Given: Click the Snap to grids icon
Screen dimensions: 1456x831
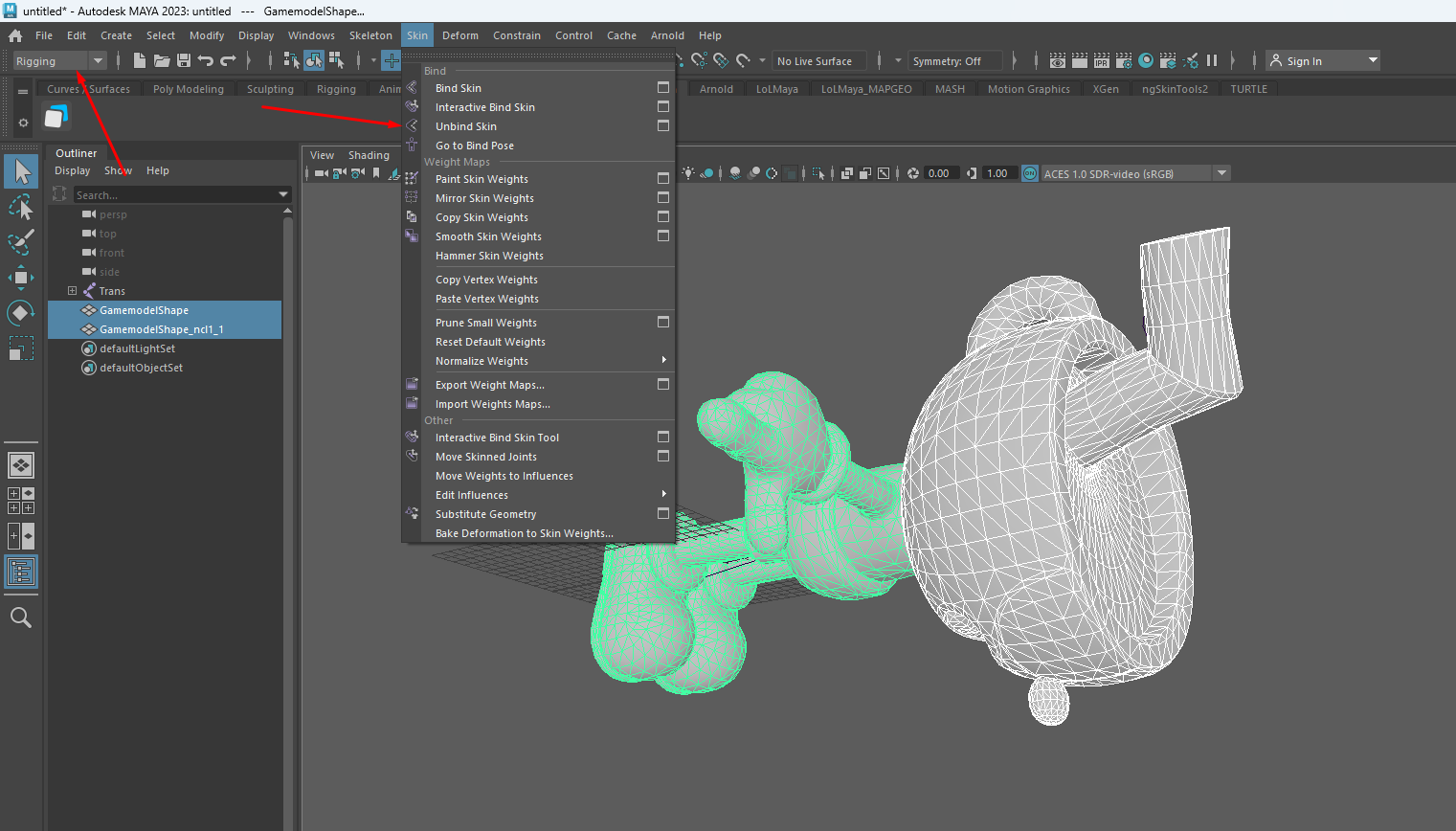Looking at the screenshot, I should click(x=392, y=60).
